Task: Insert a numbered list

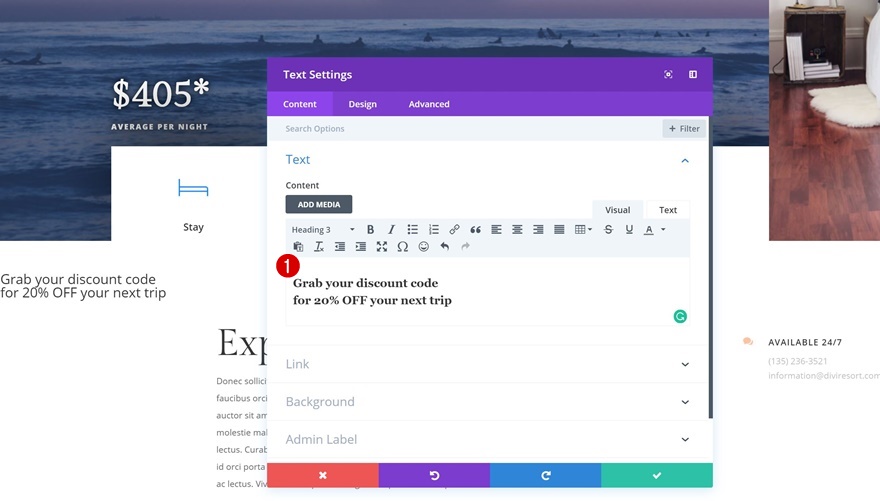Action: 433,229
